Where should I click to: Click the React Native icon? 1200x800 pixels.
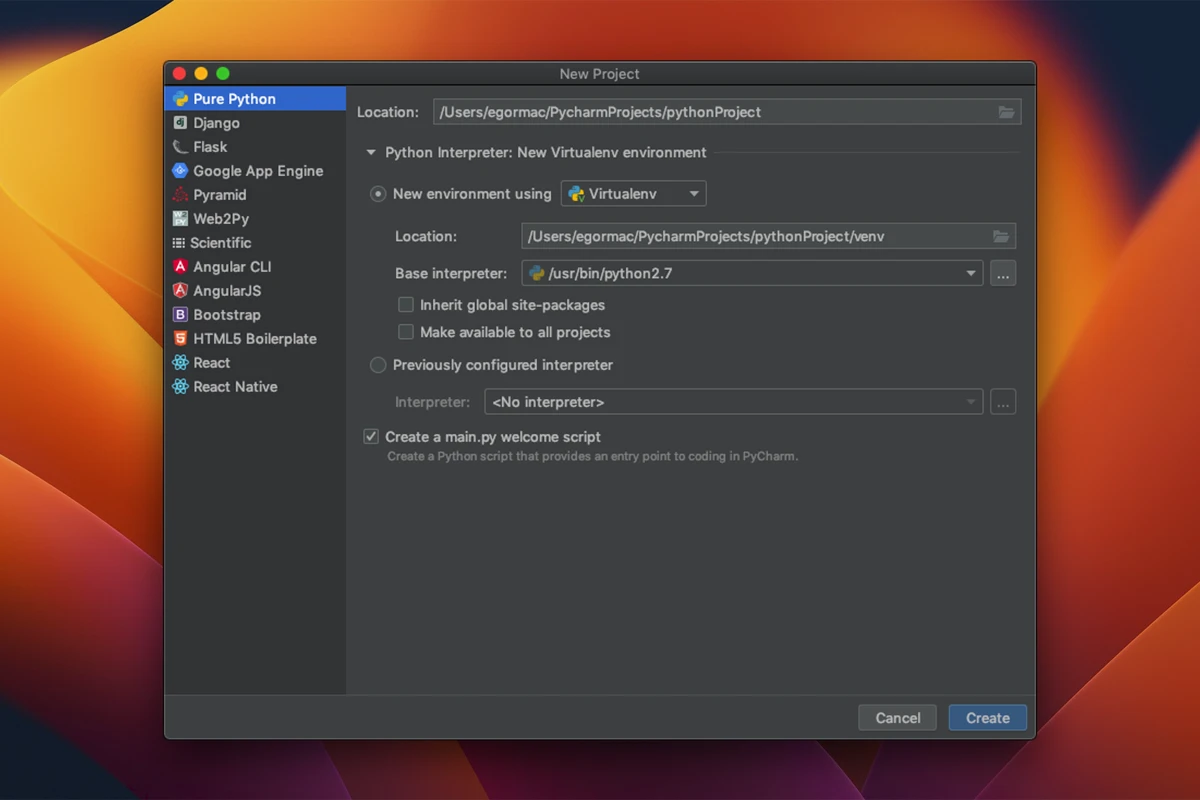(x=180, y=386)
